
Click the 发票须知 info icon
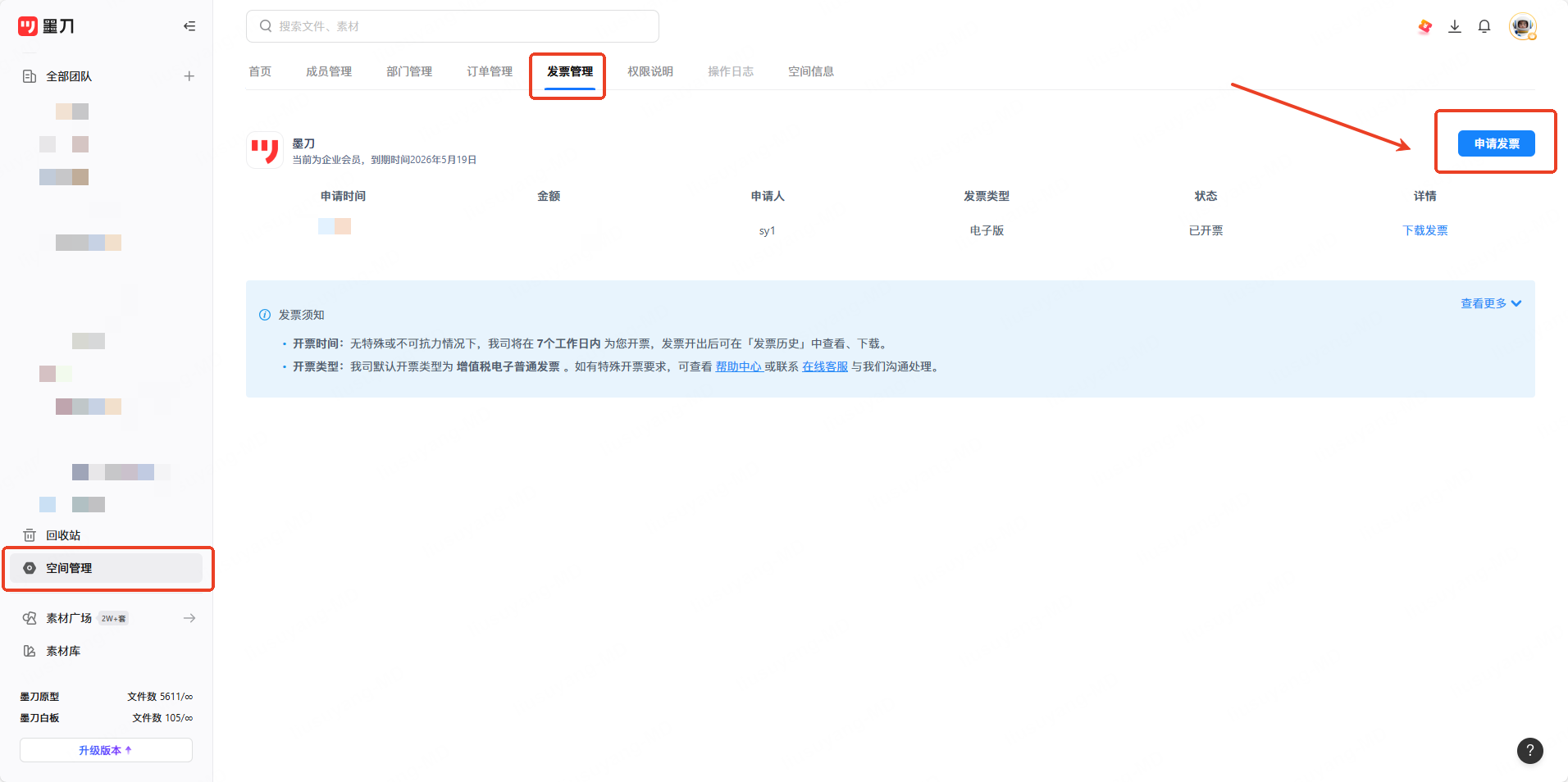(265, 315)
